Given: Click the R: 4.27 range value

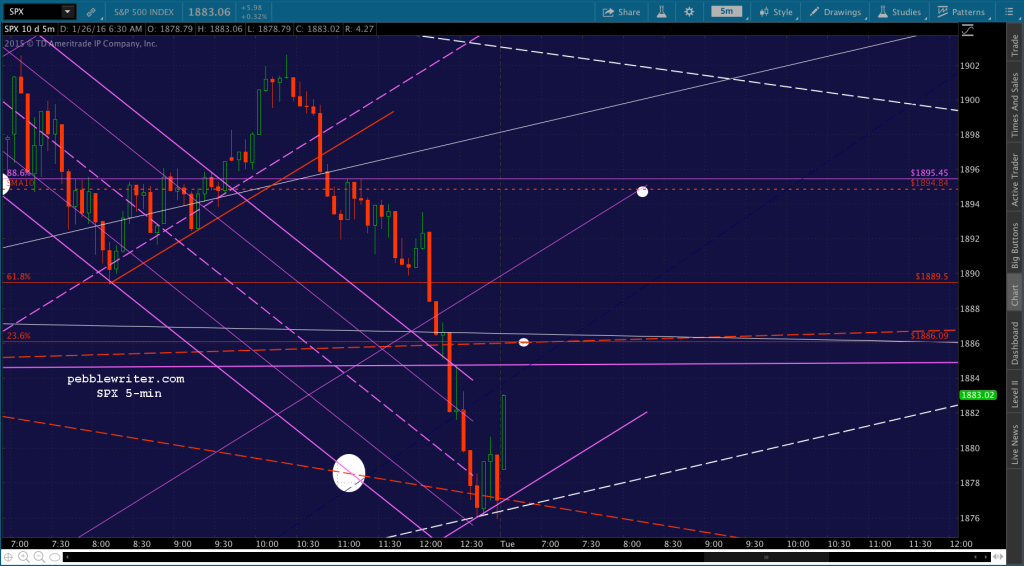Looking at the screenshot, I should tap(360, 29).
